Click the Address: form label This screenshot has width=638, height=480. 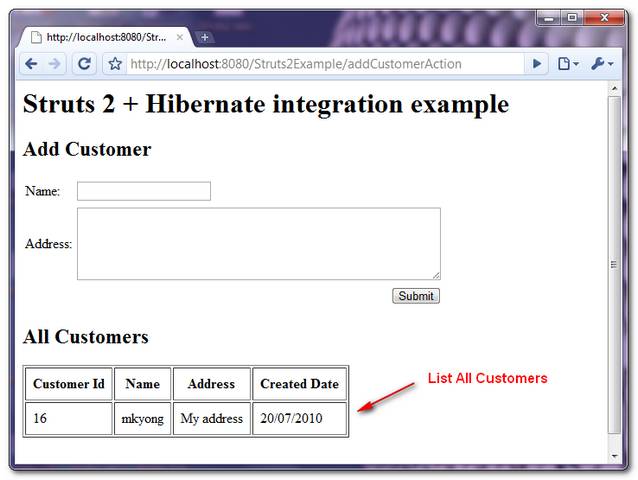[48, 244]
